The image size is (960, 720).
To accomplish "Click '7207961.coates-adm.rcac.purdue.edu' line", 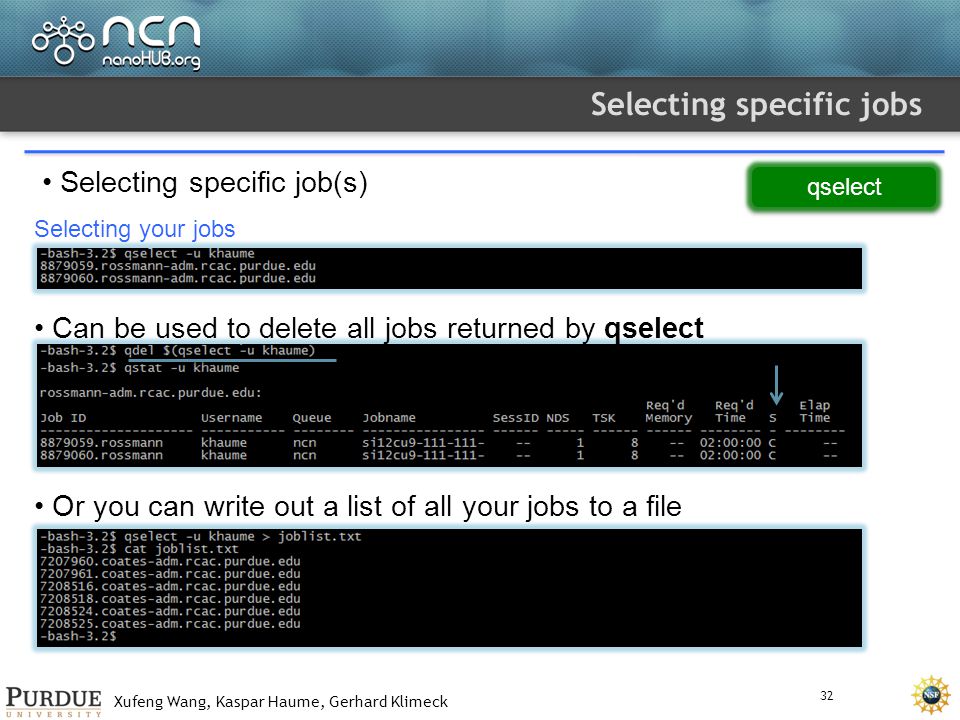I will coord(170,574).
